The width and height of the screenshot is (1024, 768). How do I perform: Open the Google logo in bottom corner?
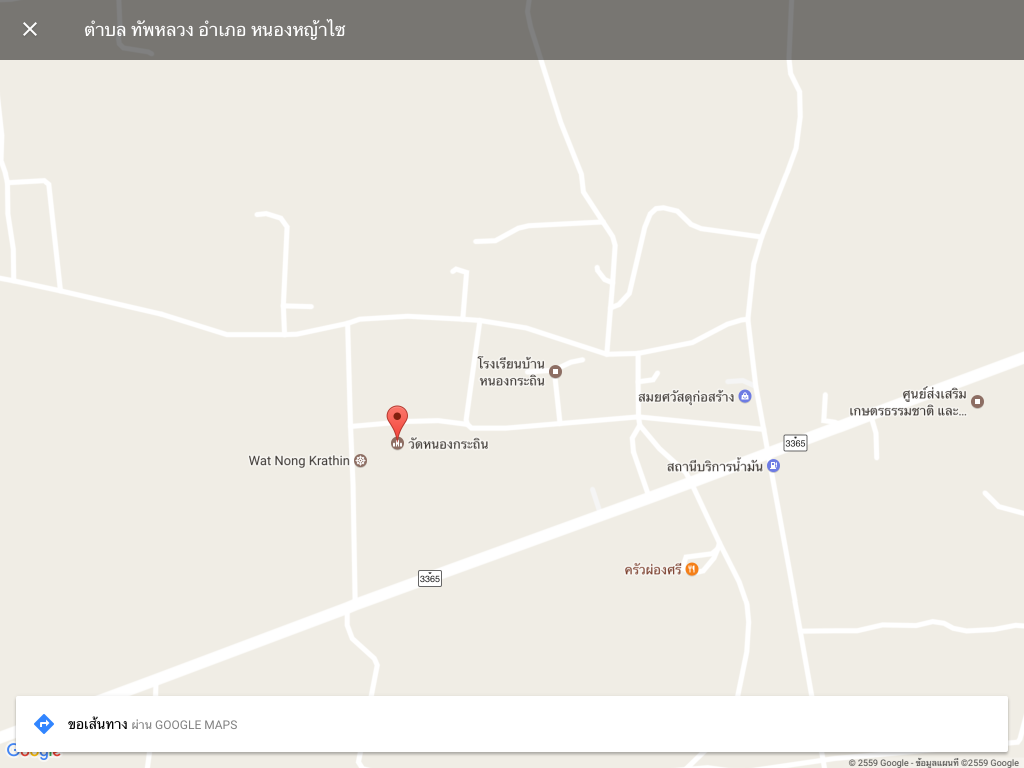(33, 752)
